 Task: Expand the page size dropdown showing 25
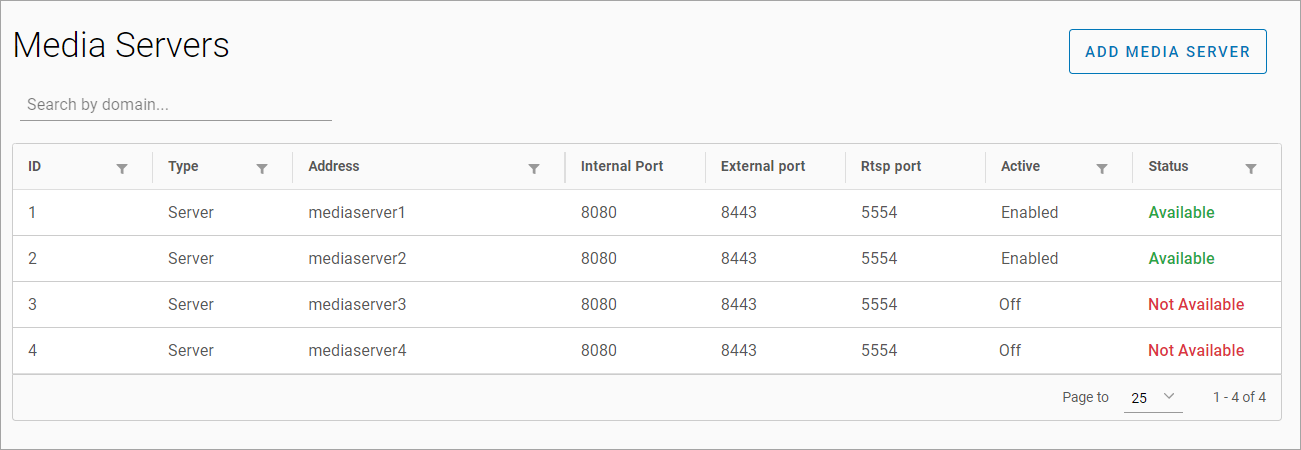point(1153,398)
